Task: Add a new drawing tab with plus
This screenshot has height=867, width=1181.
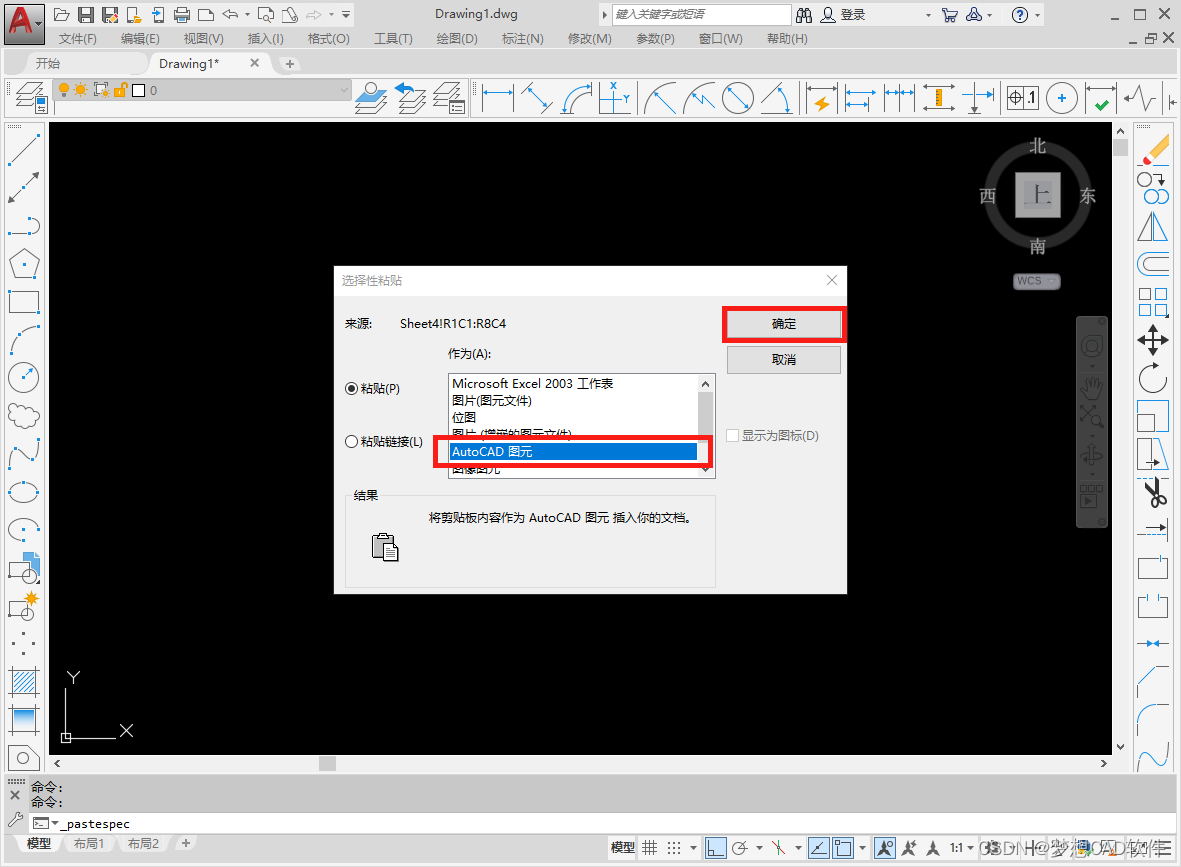Action: 290,64
